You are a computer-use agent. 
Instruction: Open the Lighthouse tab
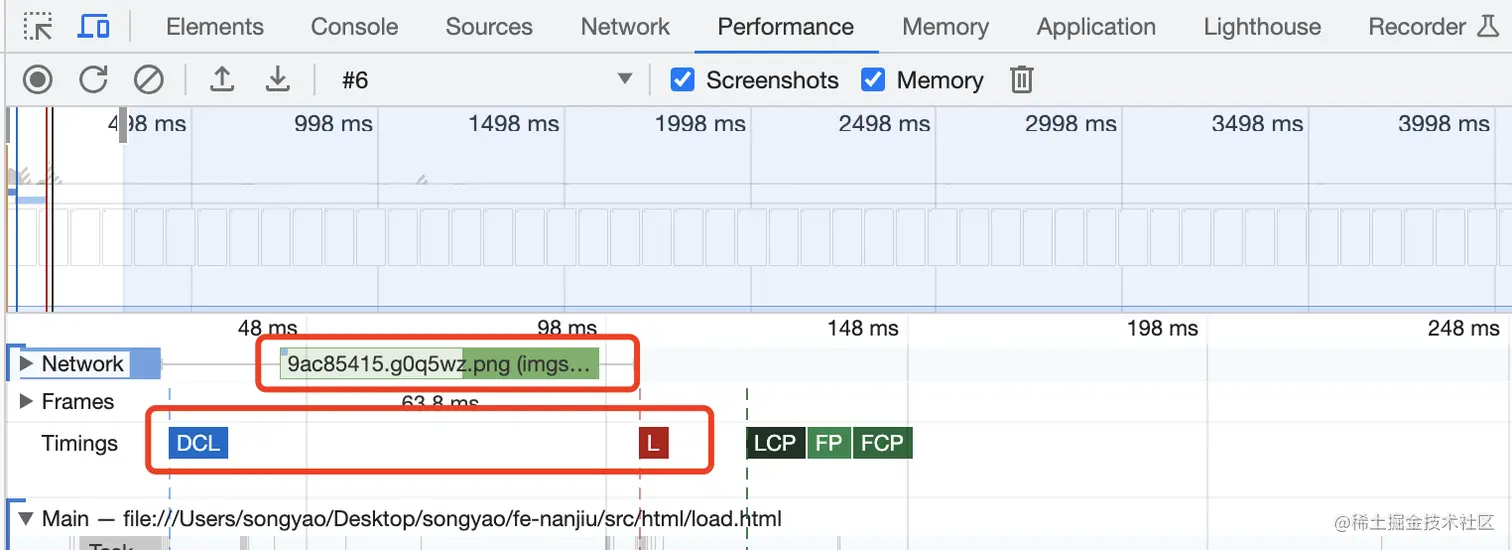(x=1262, y=27)
